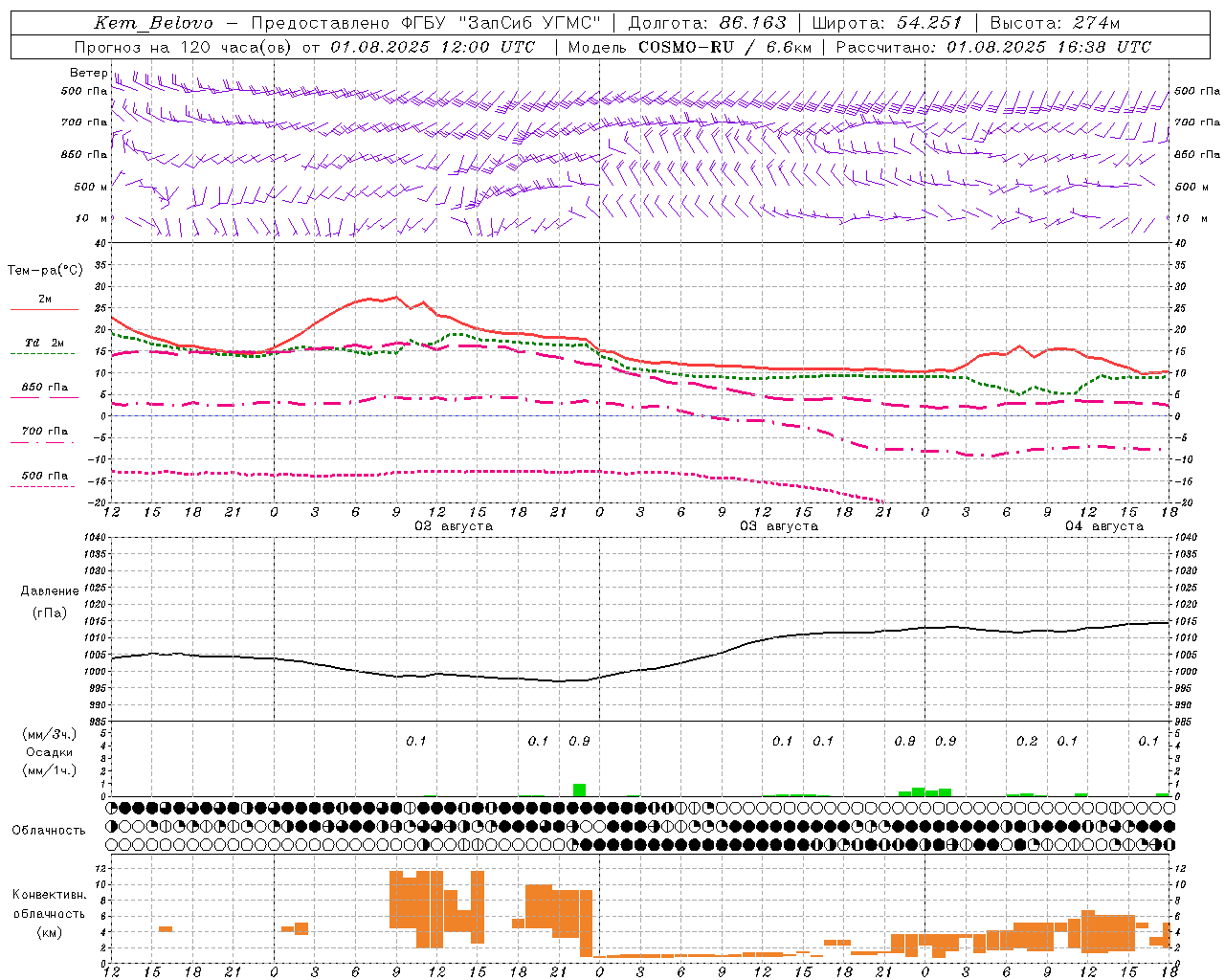Click the Облачность cloud cover label
The width and height of the screenshot is (1225, 980).
click(x=49, y=831)
